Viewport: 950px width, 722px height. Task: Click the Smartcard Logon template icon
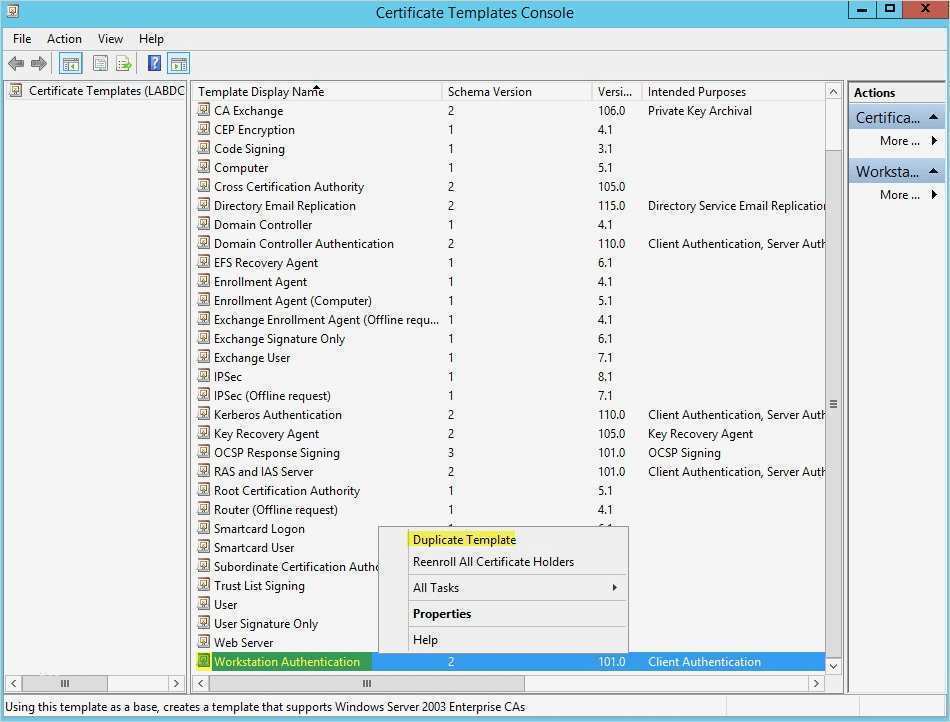(204, 528)
